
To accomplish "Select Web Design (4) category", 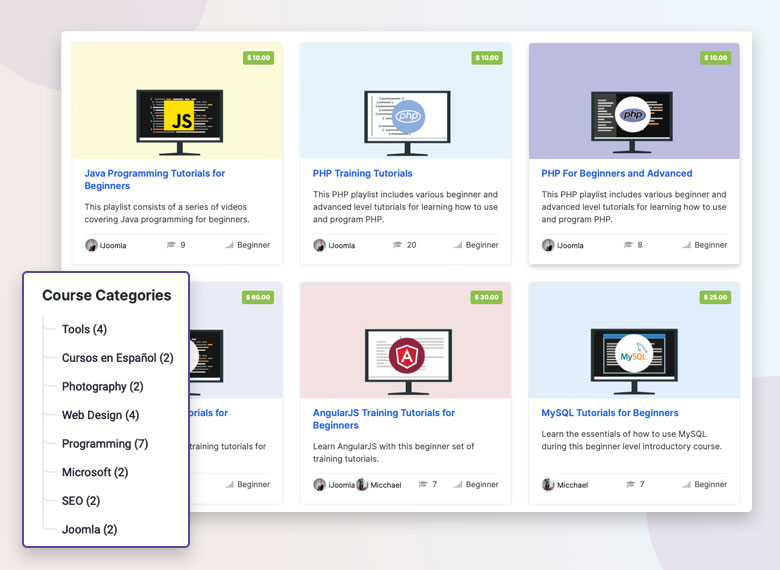I will click(x=100, y=415).
